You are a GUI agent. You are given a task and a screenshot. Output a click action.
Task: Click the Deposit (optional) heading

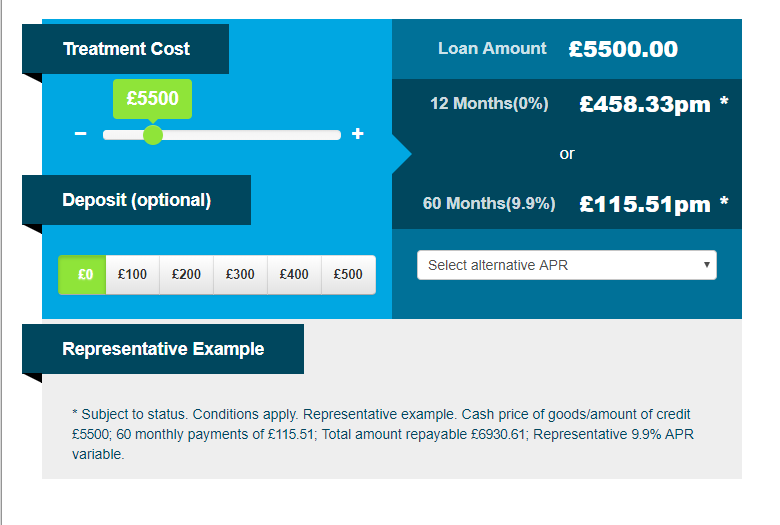pyautogui.click(x=136, y=200)
